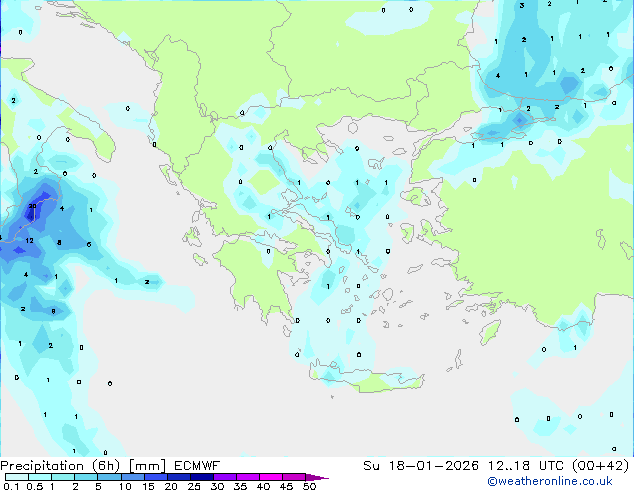Click the 'ECMWF' model label

click(197, 466)
